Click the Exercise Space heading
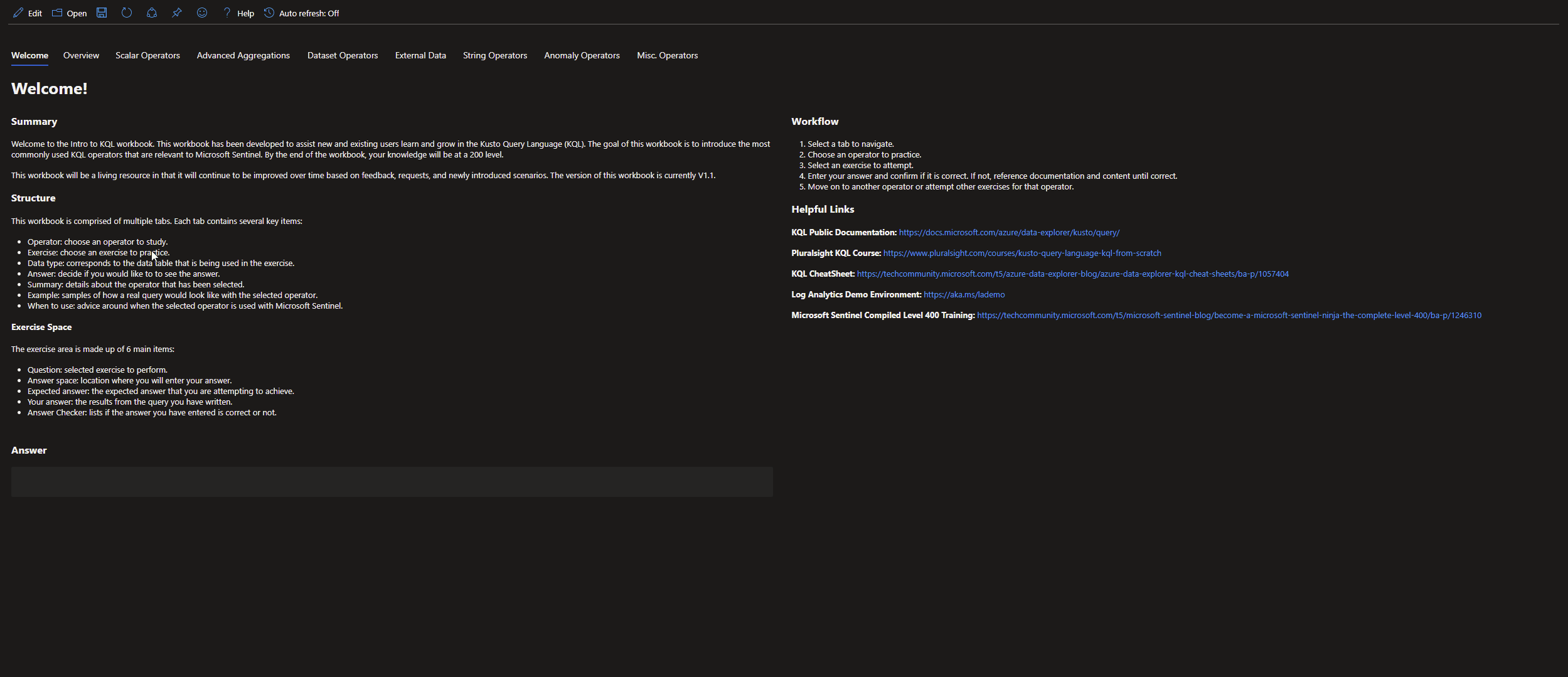 pyautogui.click(x=41, y=328)
